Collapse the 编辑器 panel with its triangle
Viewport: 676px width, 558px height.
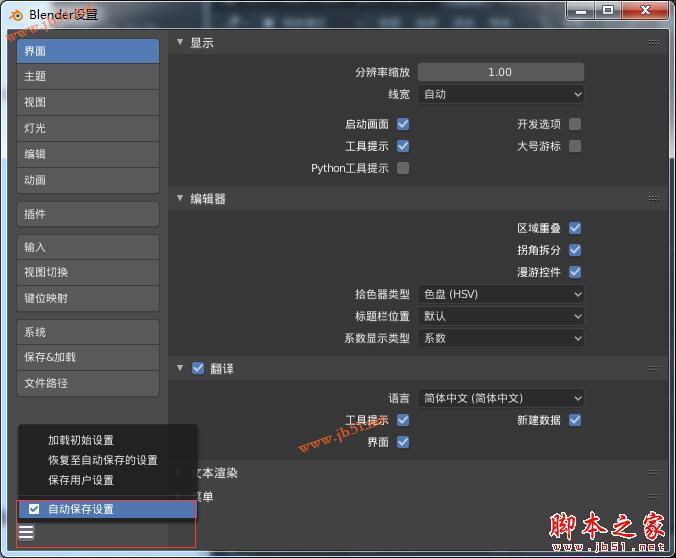[x=180, y=198]
